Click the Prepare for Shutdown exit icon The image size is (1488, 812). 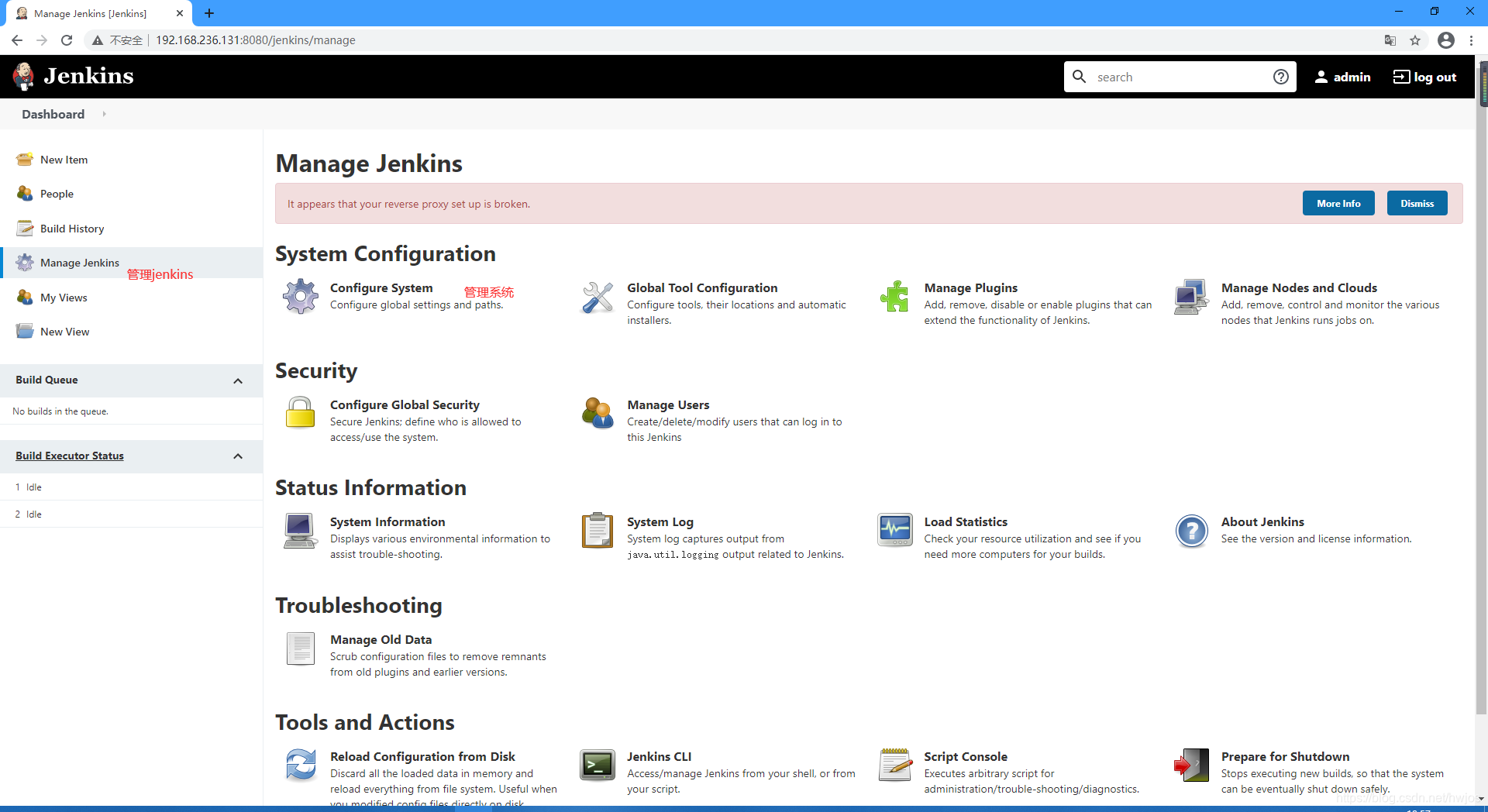(x=1191, y=766)
